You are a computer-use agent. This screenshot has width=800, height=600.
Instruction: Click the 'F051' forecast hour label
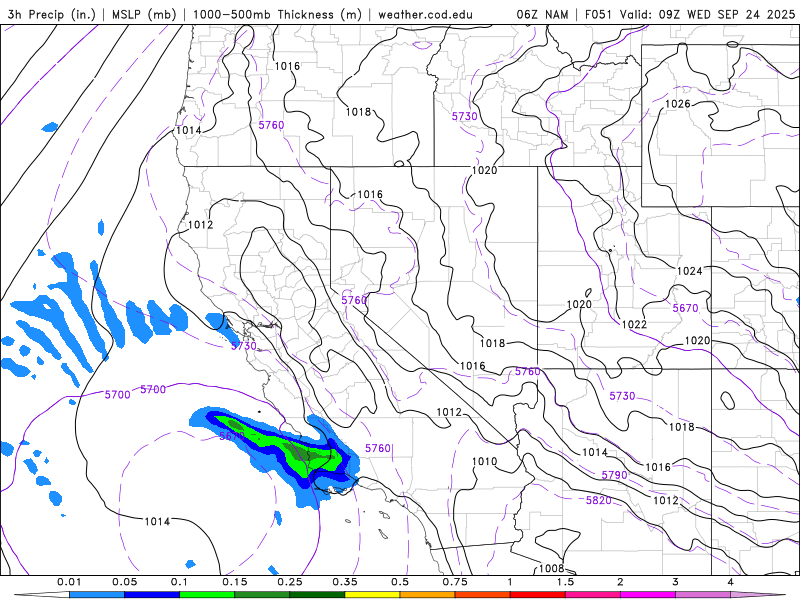[598, 14]
